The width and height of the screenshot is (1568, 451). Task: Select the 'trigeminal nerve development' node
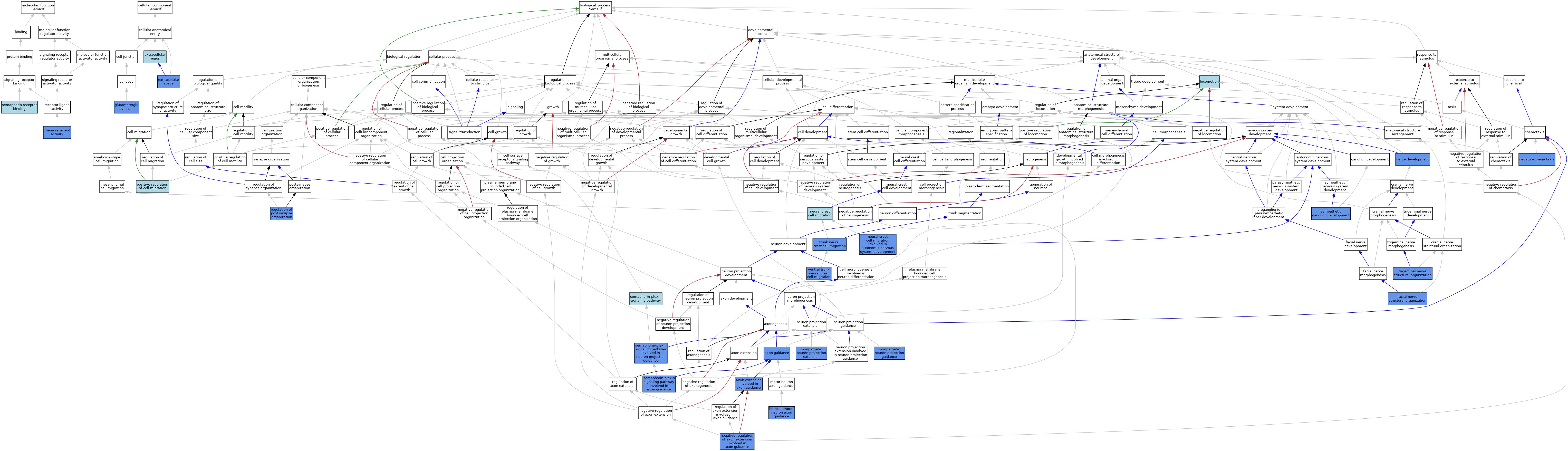1418,213
